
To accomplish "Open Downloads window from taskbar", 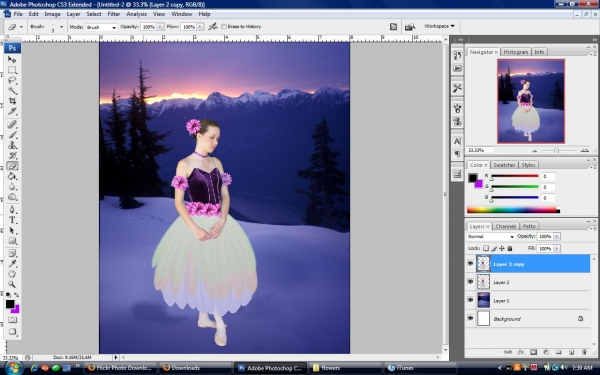I will pyautogui.click(x=195, y=368).
